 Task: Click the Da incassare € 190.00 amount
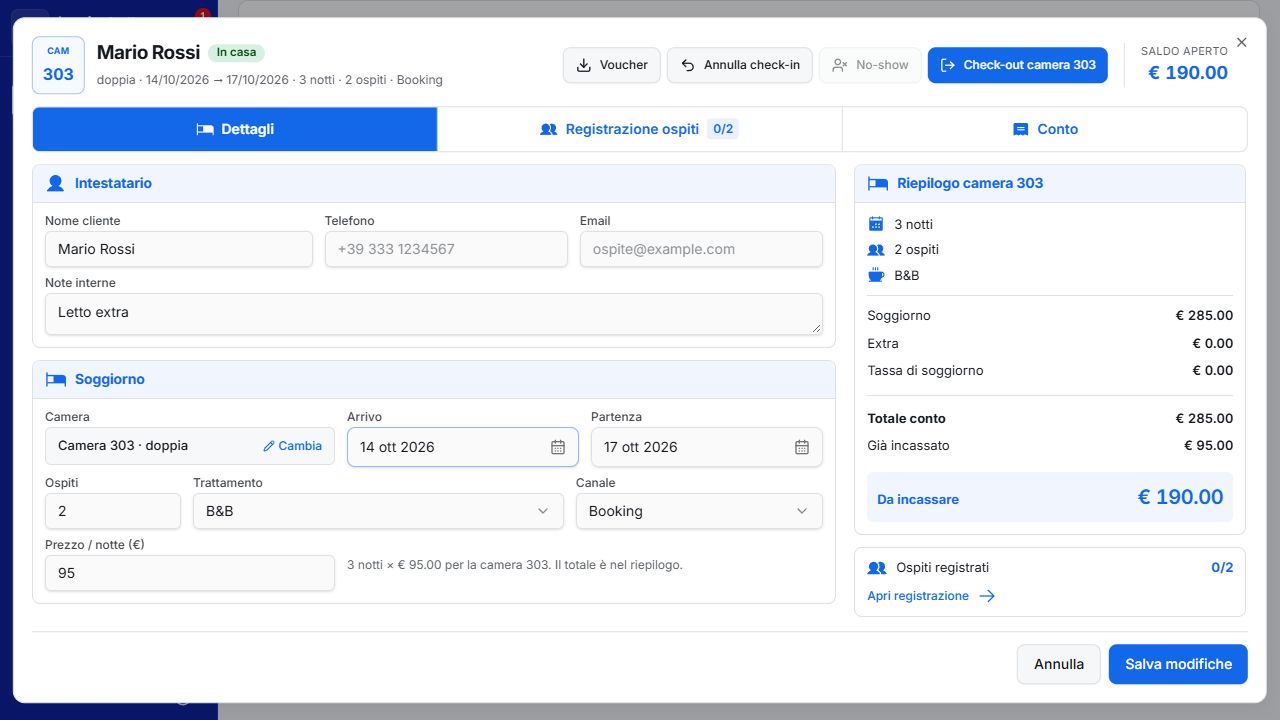tap(1180, 497)
